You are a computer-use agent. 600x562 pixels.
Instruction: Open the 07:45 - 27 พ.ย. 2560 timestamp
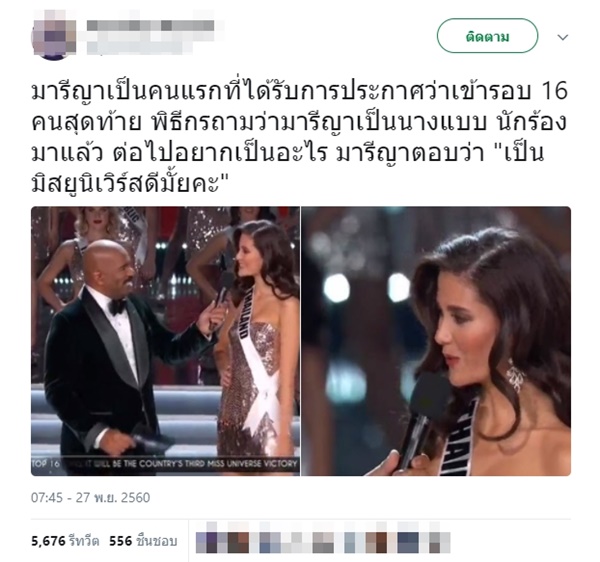pos(90,497)
